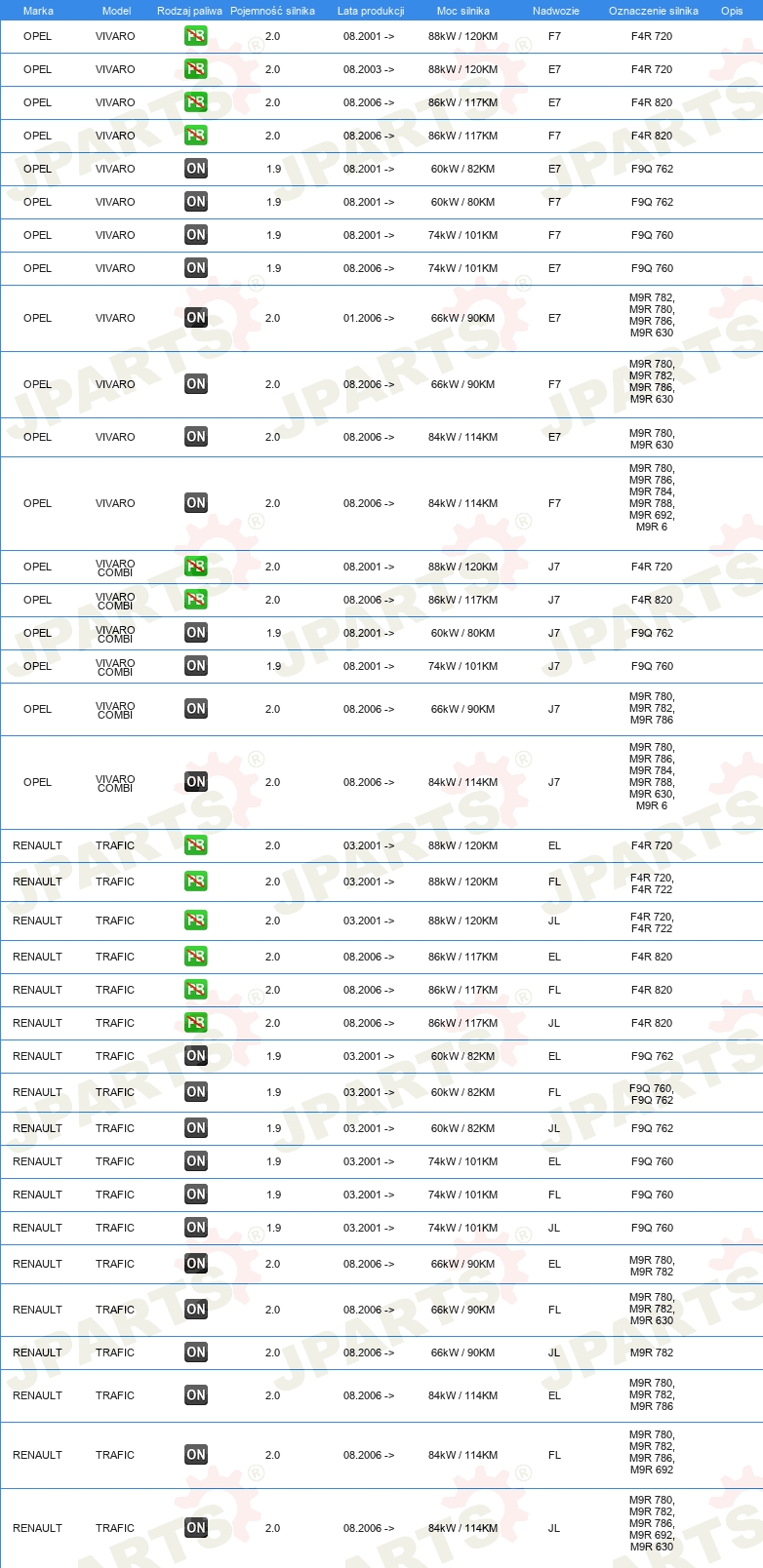Click ON icon in Trafic EL 74kW / 101KM row
763x1568 pixels.
[196, 1161]
